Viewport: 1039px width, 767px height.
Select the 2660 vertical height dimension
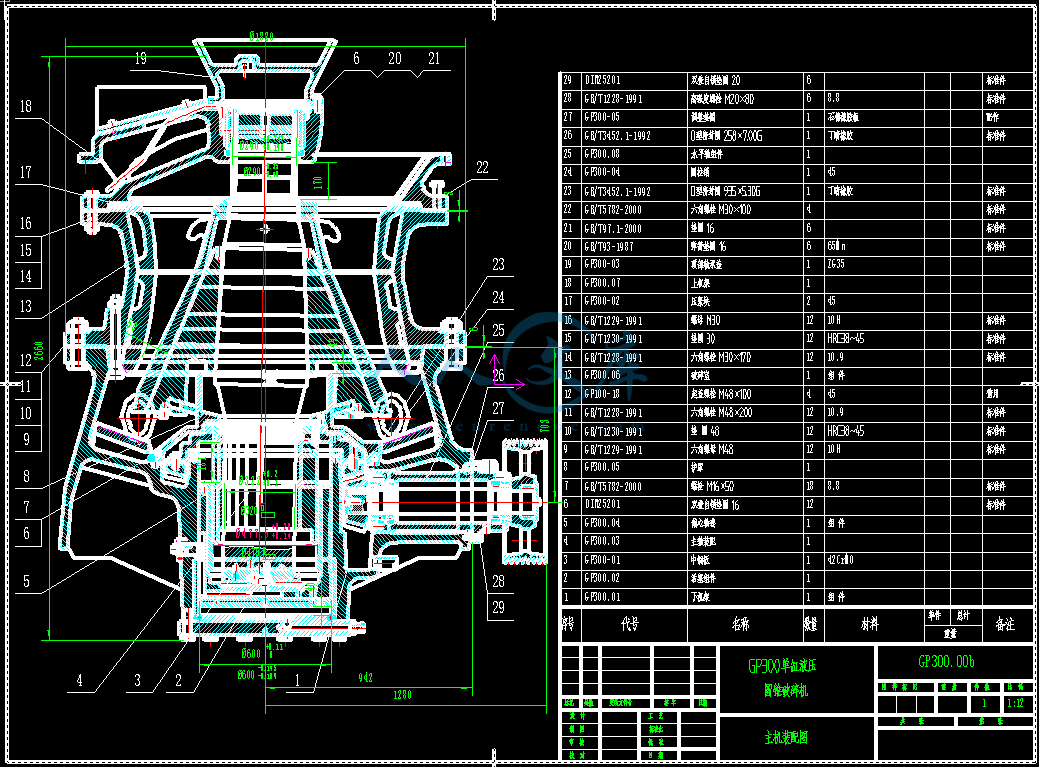[39, 352]
